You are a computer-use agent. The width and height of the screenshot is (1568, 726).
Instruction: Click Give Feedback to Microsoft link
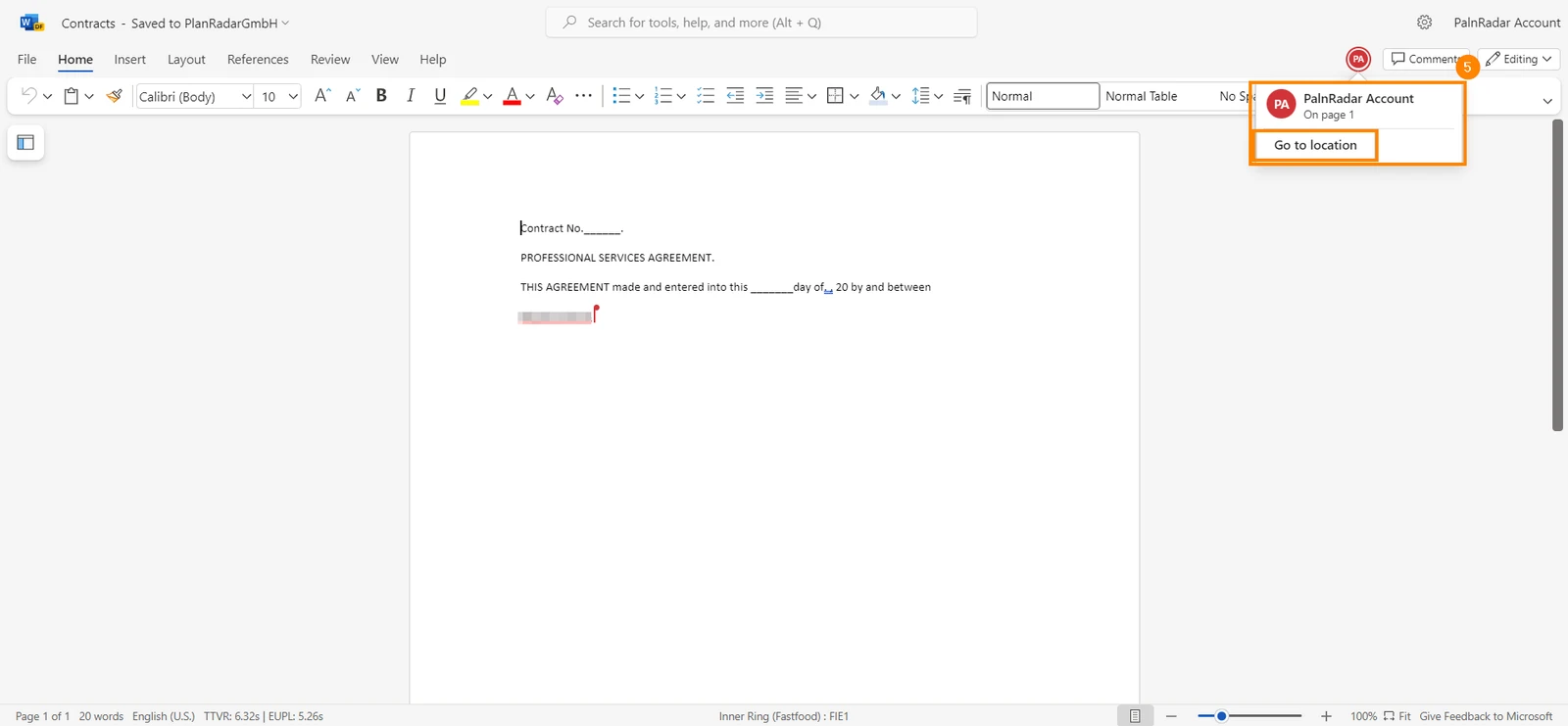point(1486,716)
